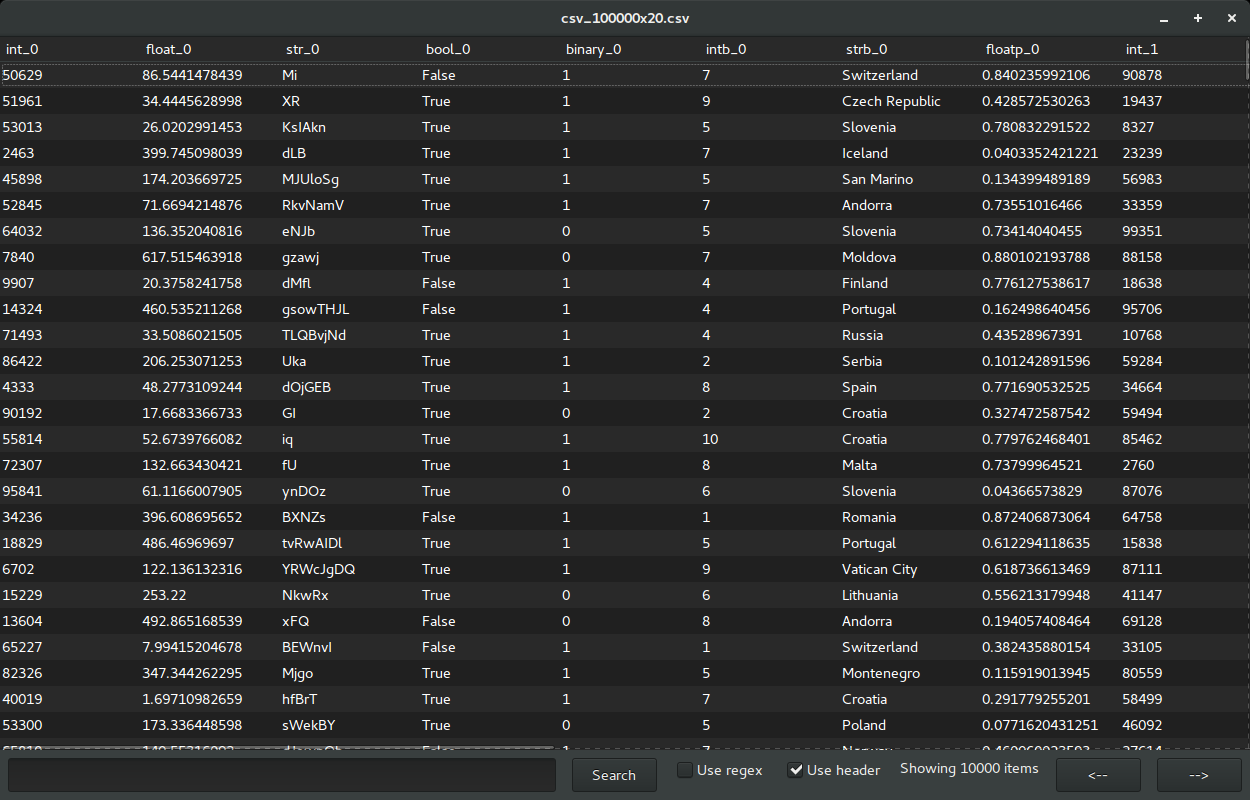Viewport: 1250px width, 800px height.
Task: Click the Search button
Action: tap(614, 775)
